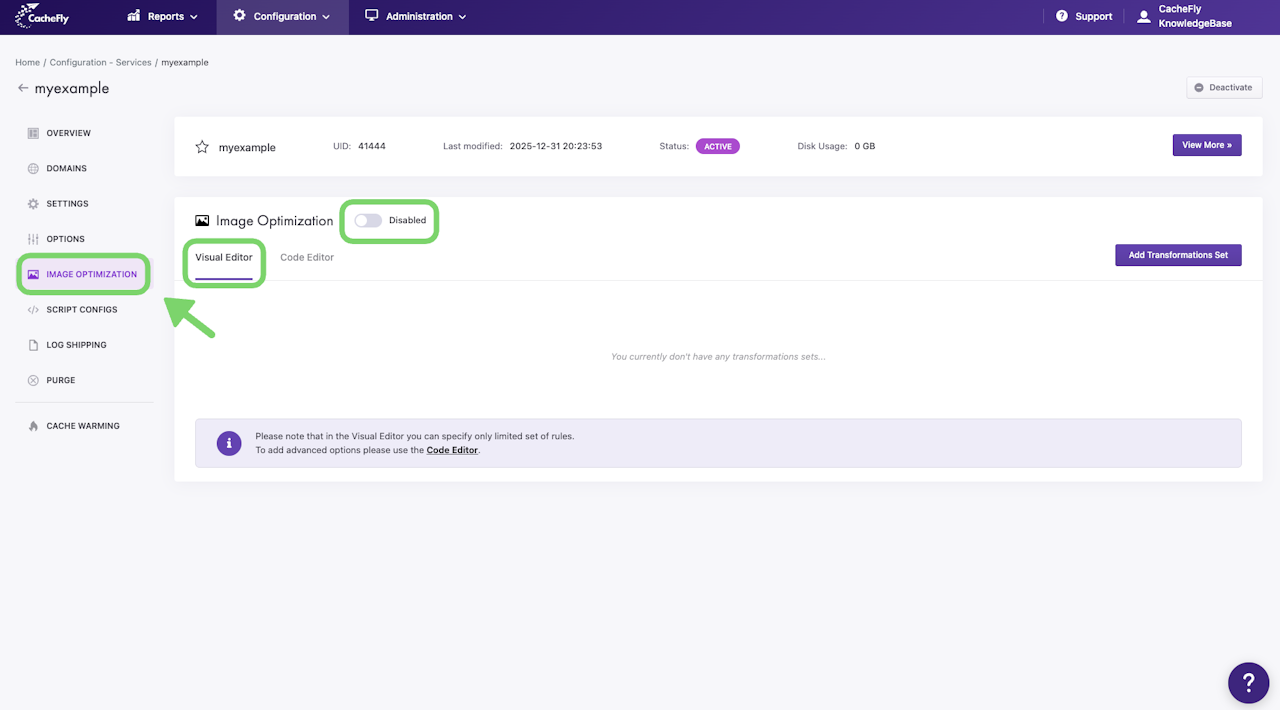The height and width of the screenshot is (710, 1280).
Task: Click the Log Shipping file icon
Action: coord(33,345)
